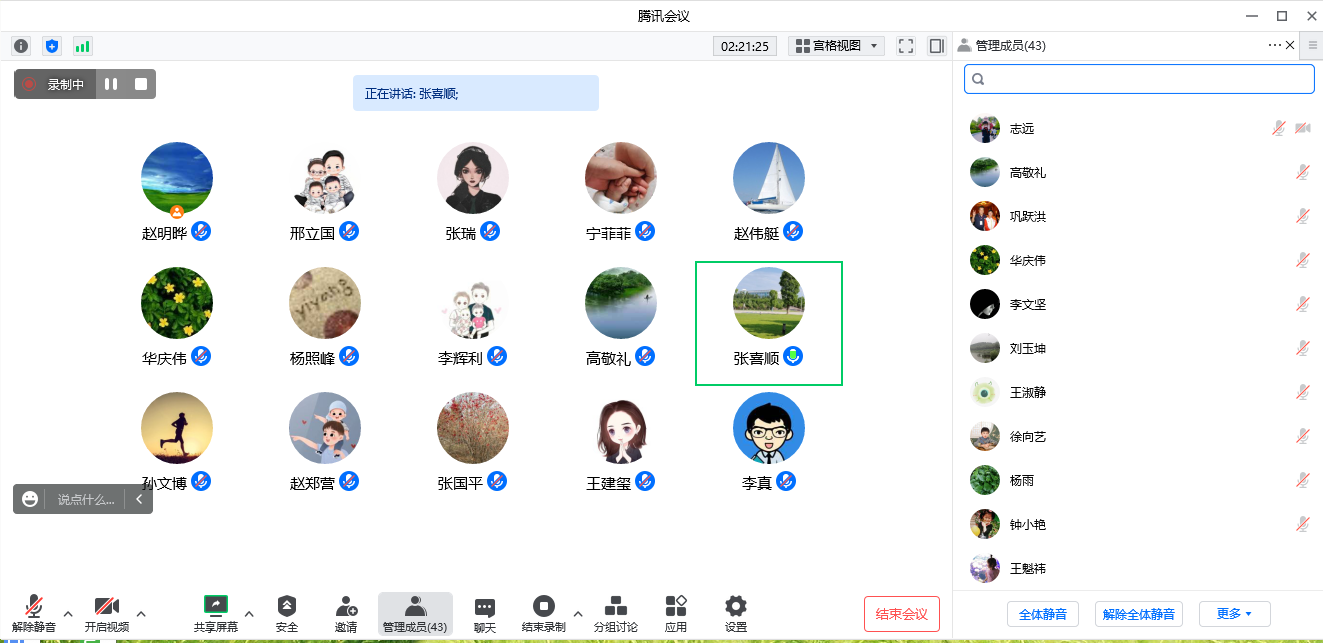Unmute microphone via 解除静音
1323x643 pixels.
[x=34, y=613]
